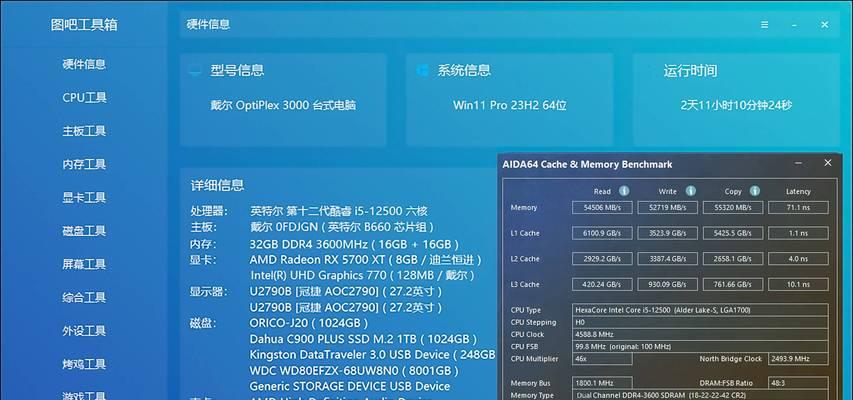The width and height of the screenshot is (853, 400).
Task: Minimize the AIDA64 benchmark window
Action: point(798,163)
